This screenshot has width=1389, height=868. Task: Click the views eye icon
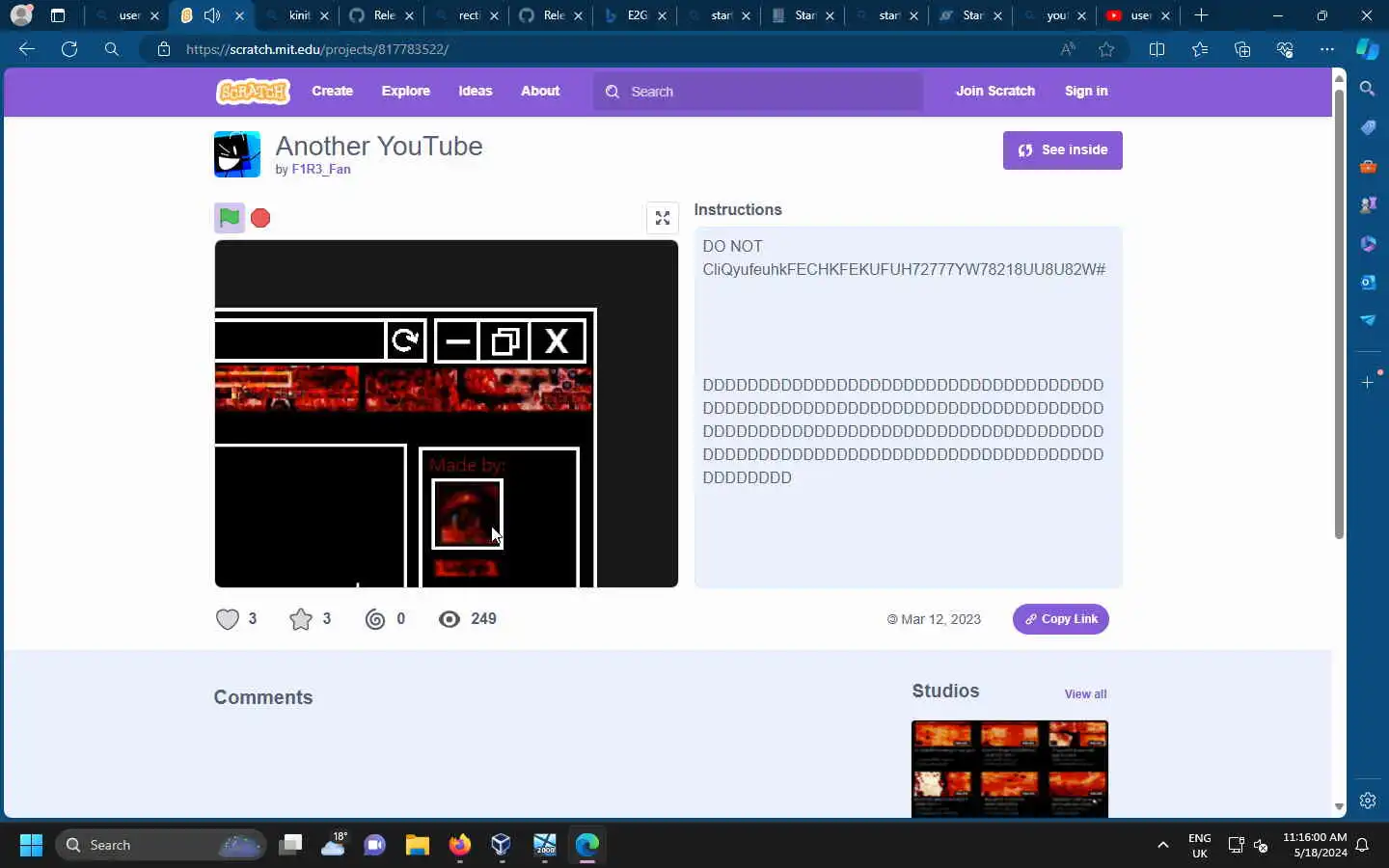(x=449, y=619)
